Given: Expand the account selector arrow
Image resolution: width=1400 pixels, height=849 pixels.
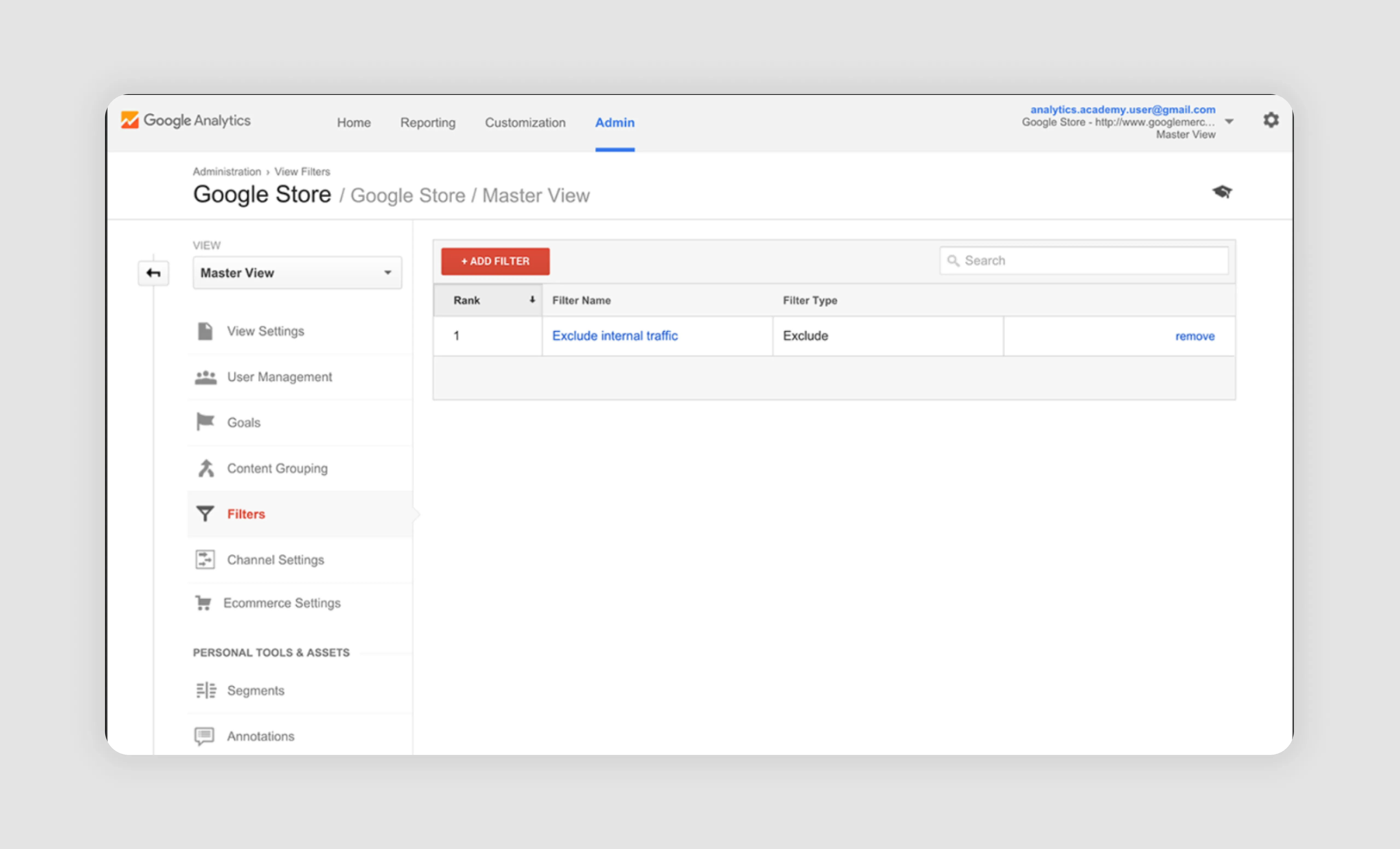Looking at the screenshot, I should pyautogui.click(x=1229, y=122).
